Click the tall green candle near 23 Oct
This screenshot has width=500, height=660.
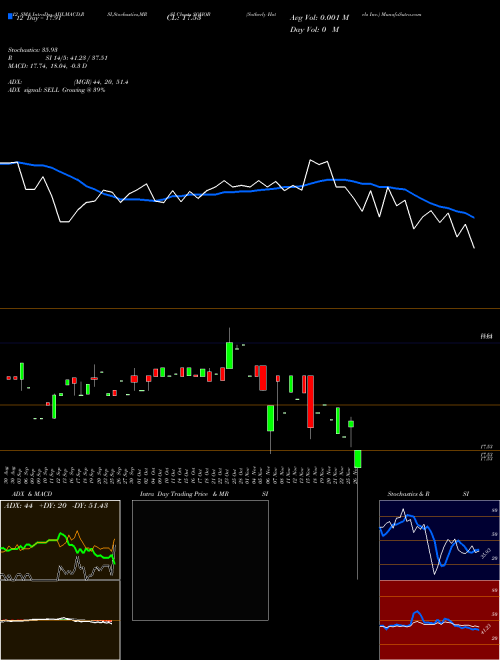pos(229,355)
